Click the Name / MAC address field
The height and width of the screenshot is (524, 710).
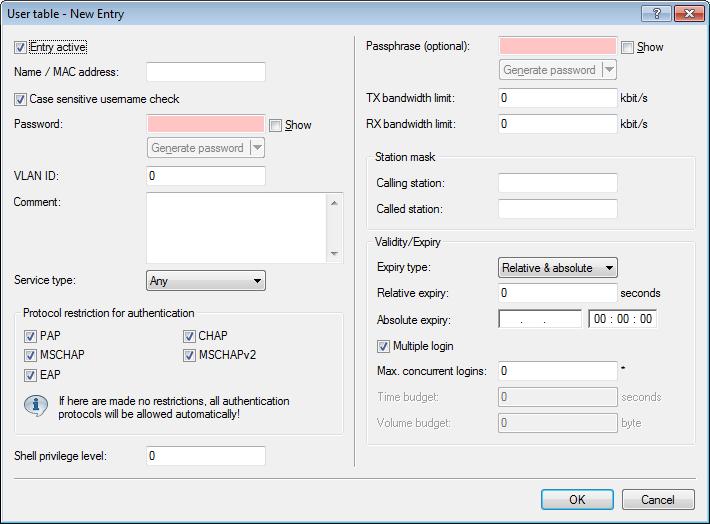(205, 72)
